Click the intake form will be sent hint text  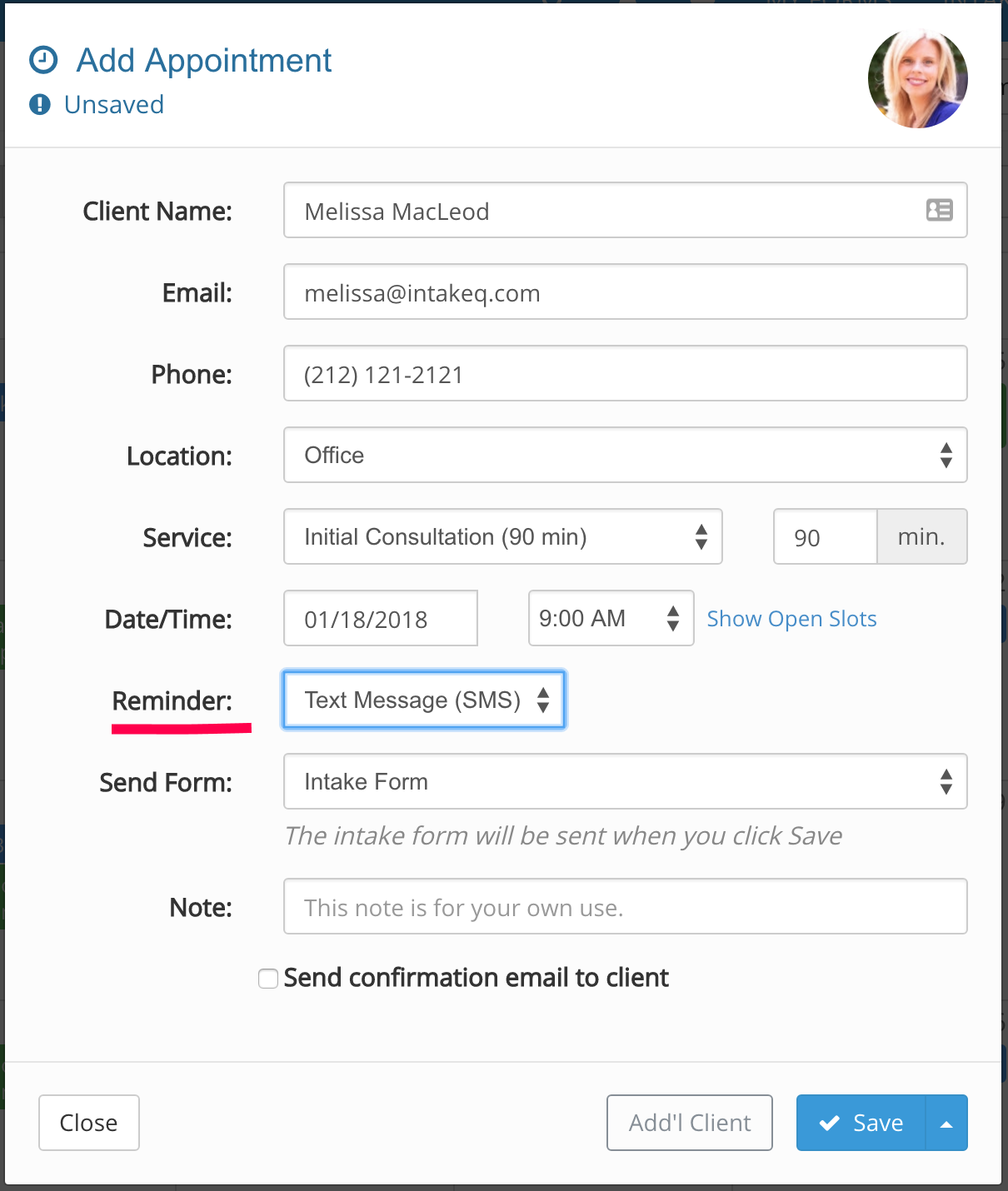coord(563,835)
